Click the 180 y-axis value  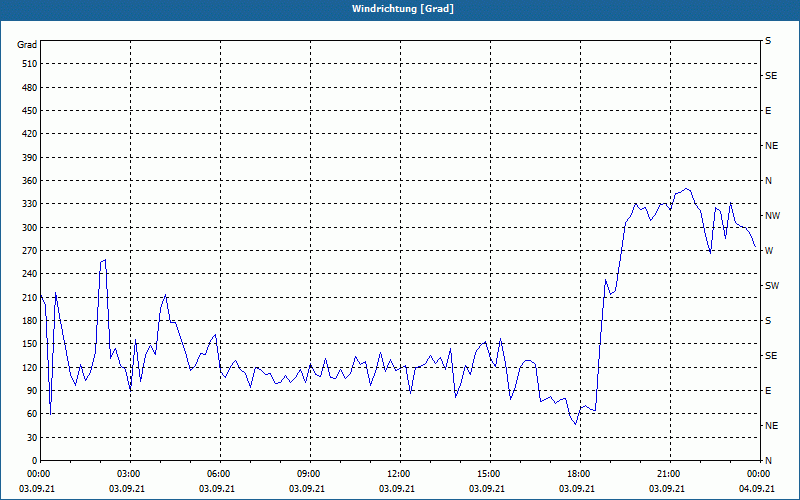tap(30, 321)
